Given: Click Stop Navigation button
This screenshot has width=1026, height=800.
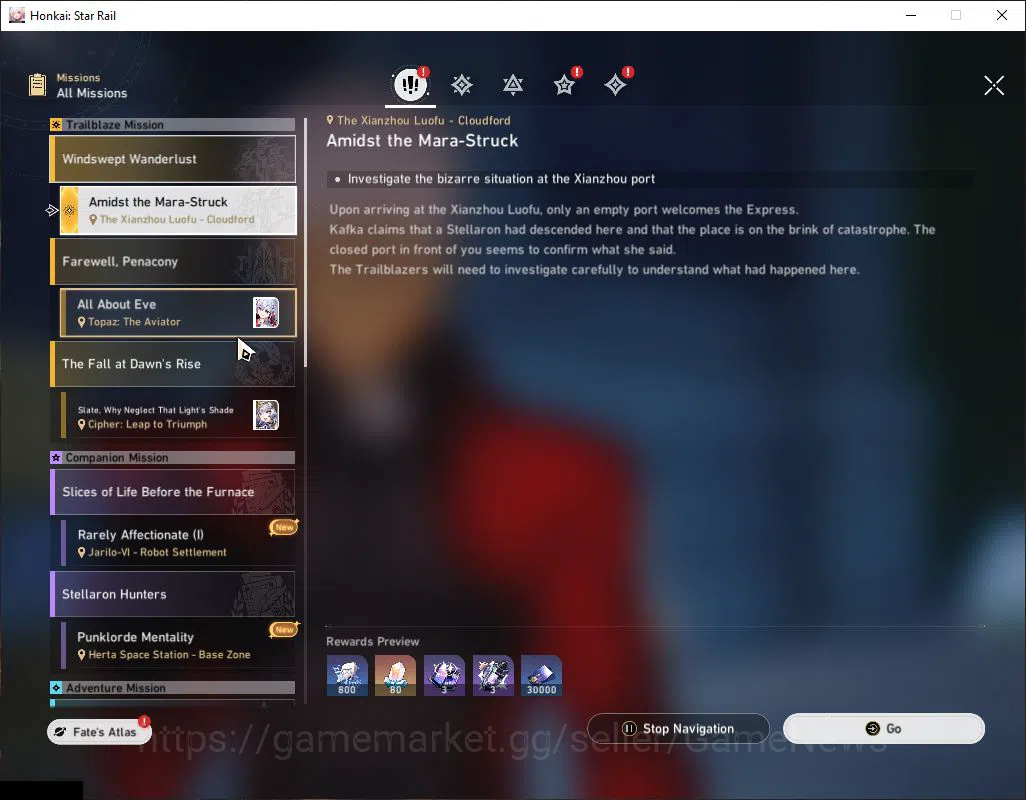Looking at the screenshot, I should 678,729.
